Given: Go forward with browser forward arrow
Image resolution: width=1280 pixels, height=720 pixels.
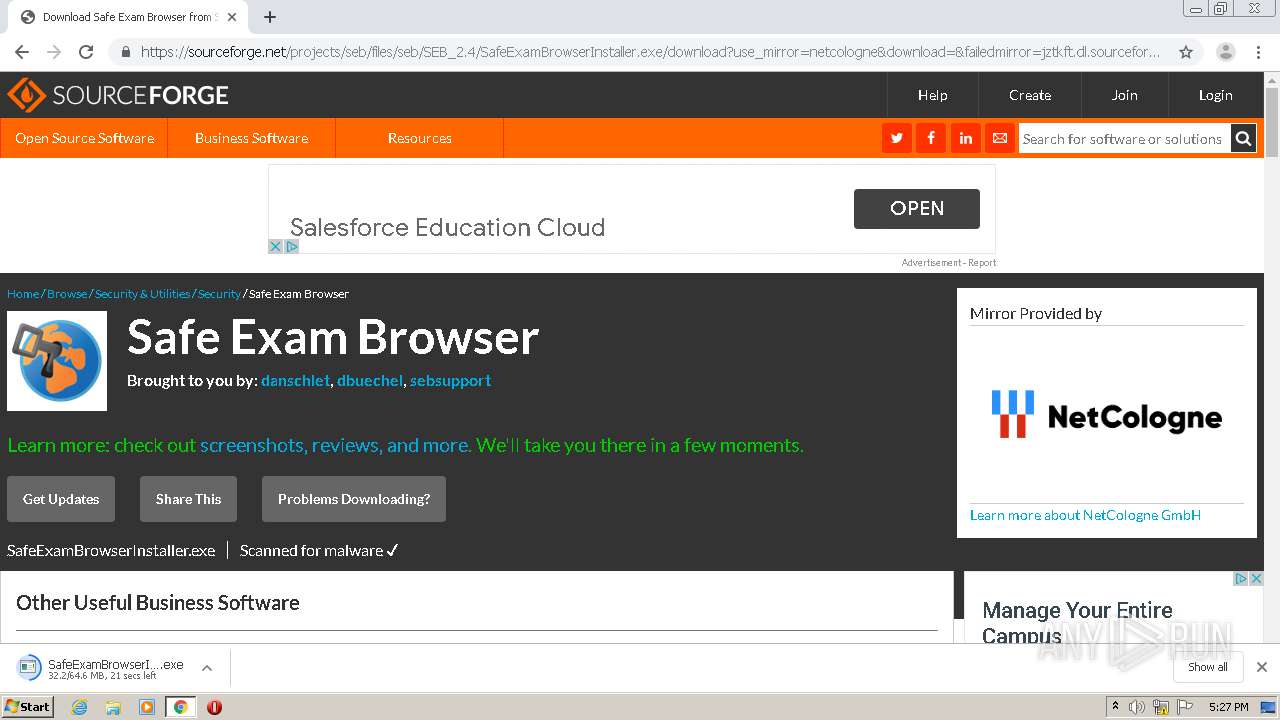Looking at the screenshot, I should tap(54, 52).
